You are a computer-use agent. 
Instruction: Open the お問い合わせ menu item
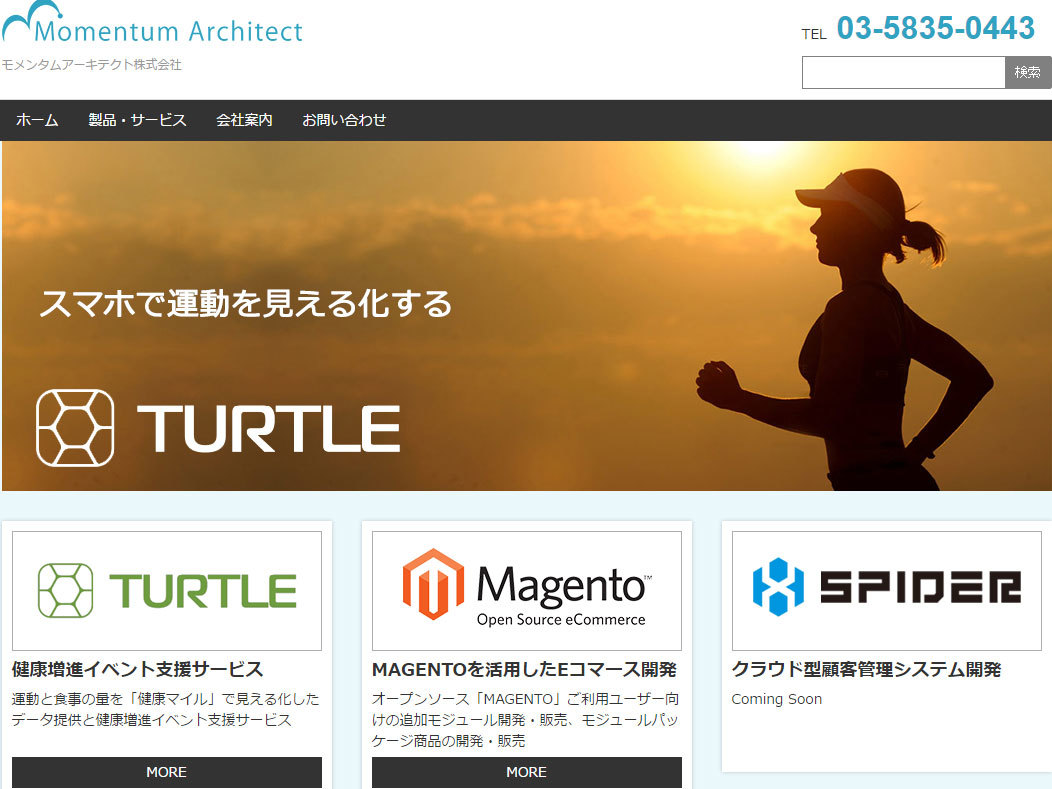point(344,120)
